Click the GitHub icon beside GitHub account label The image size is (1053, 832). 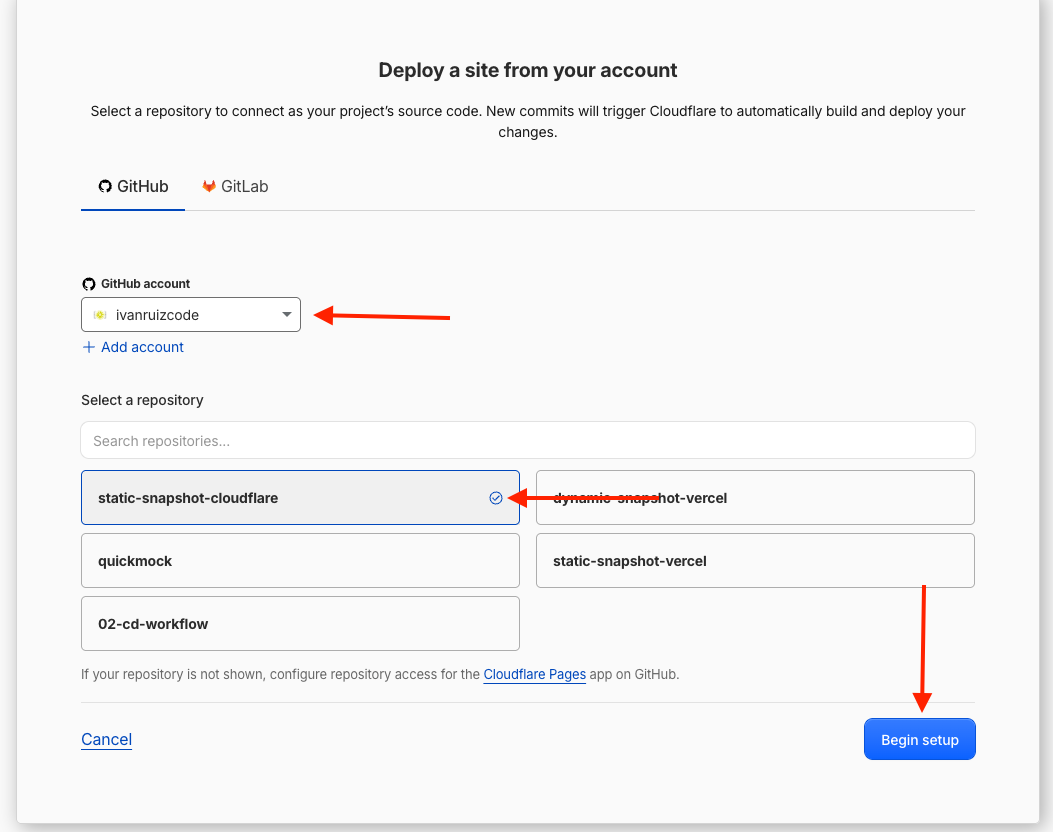(89, 284)
